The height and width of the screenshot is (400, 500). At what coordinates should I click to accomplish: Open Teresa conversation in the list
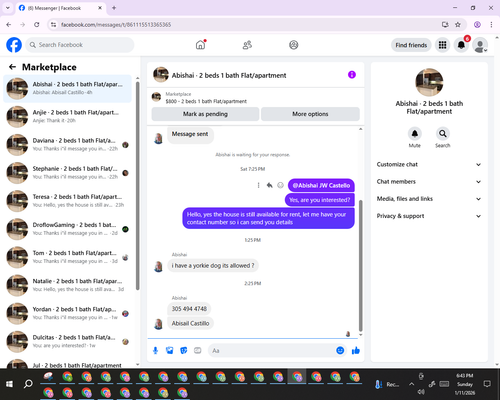[67, 201]
